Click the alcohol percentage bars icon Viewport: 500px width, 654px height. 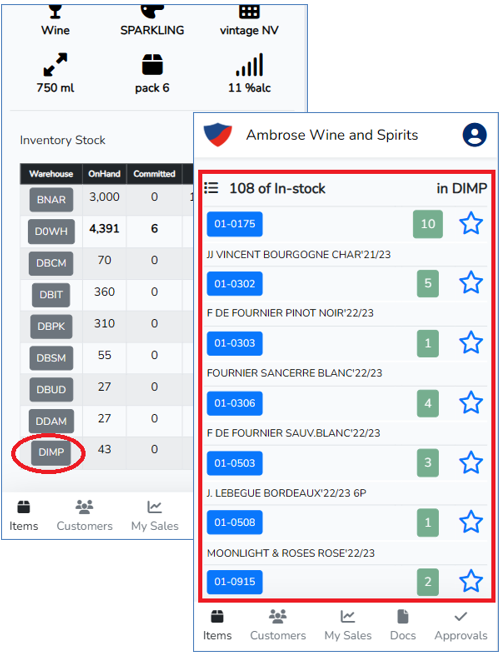point(249,64)
